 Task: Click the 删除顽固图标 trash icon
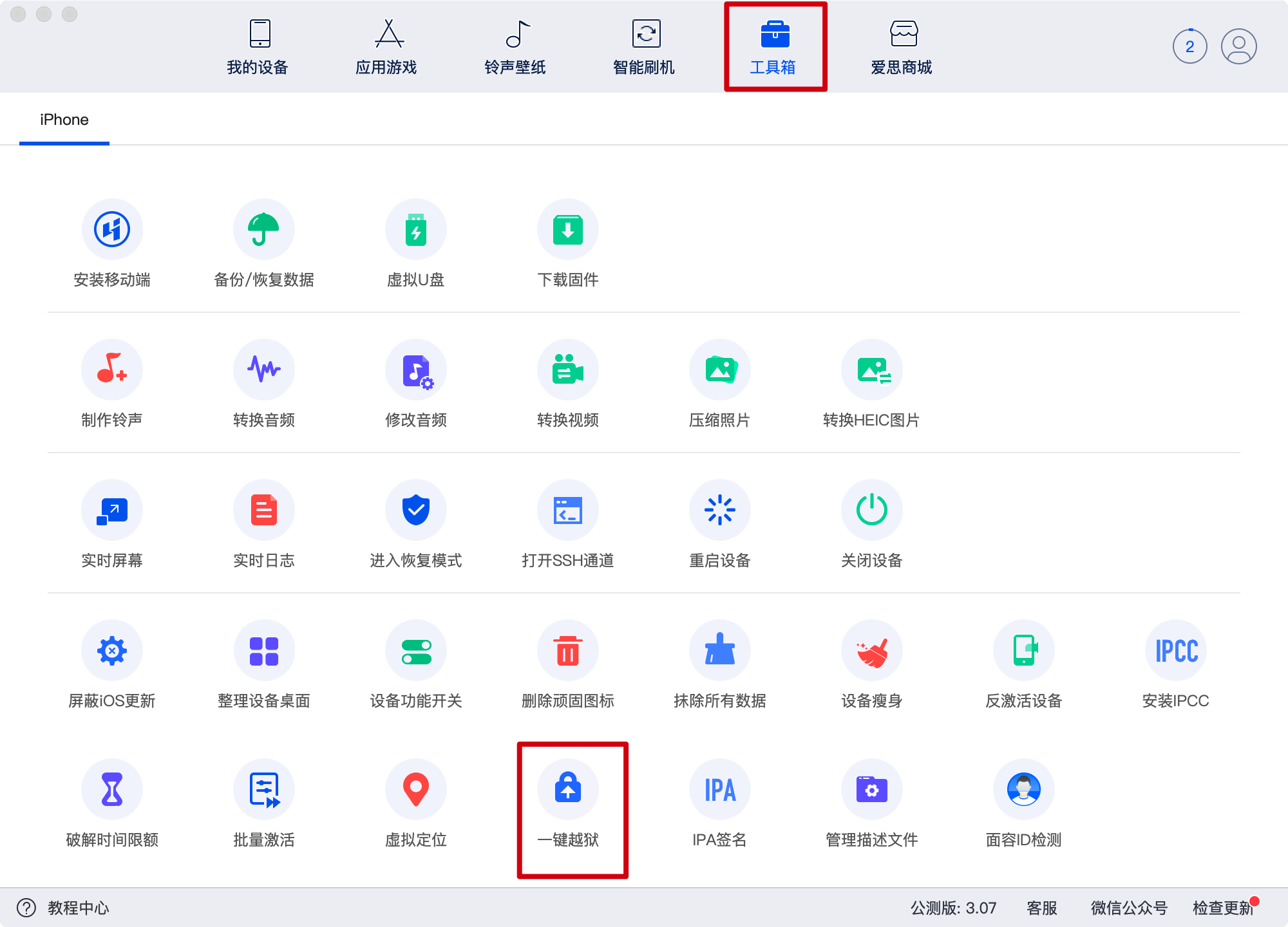pos(568,650)
